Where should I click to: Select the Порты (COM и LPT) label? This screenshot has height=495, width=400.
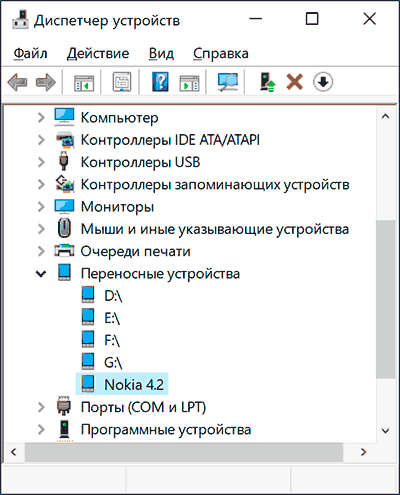[143, 407]
